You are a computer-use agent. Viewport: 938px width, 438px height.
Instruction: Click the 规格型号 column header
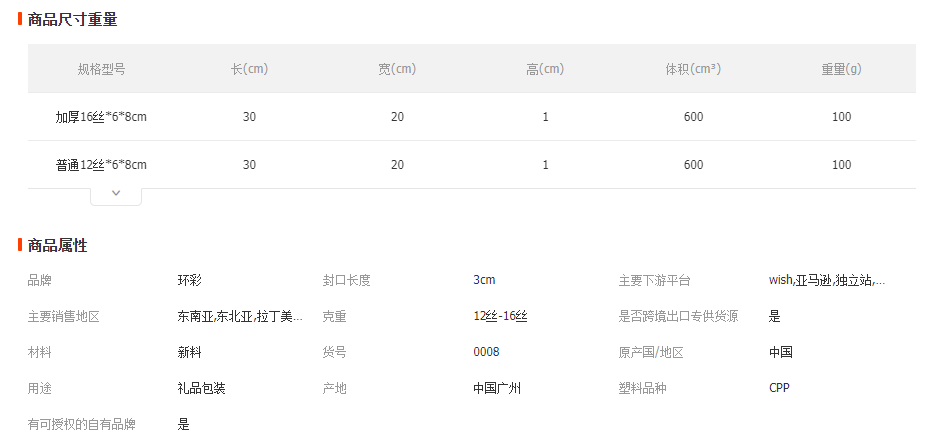point(101,69)
